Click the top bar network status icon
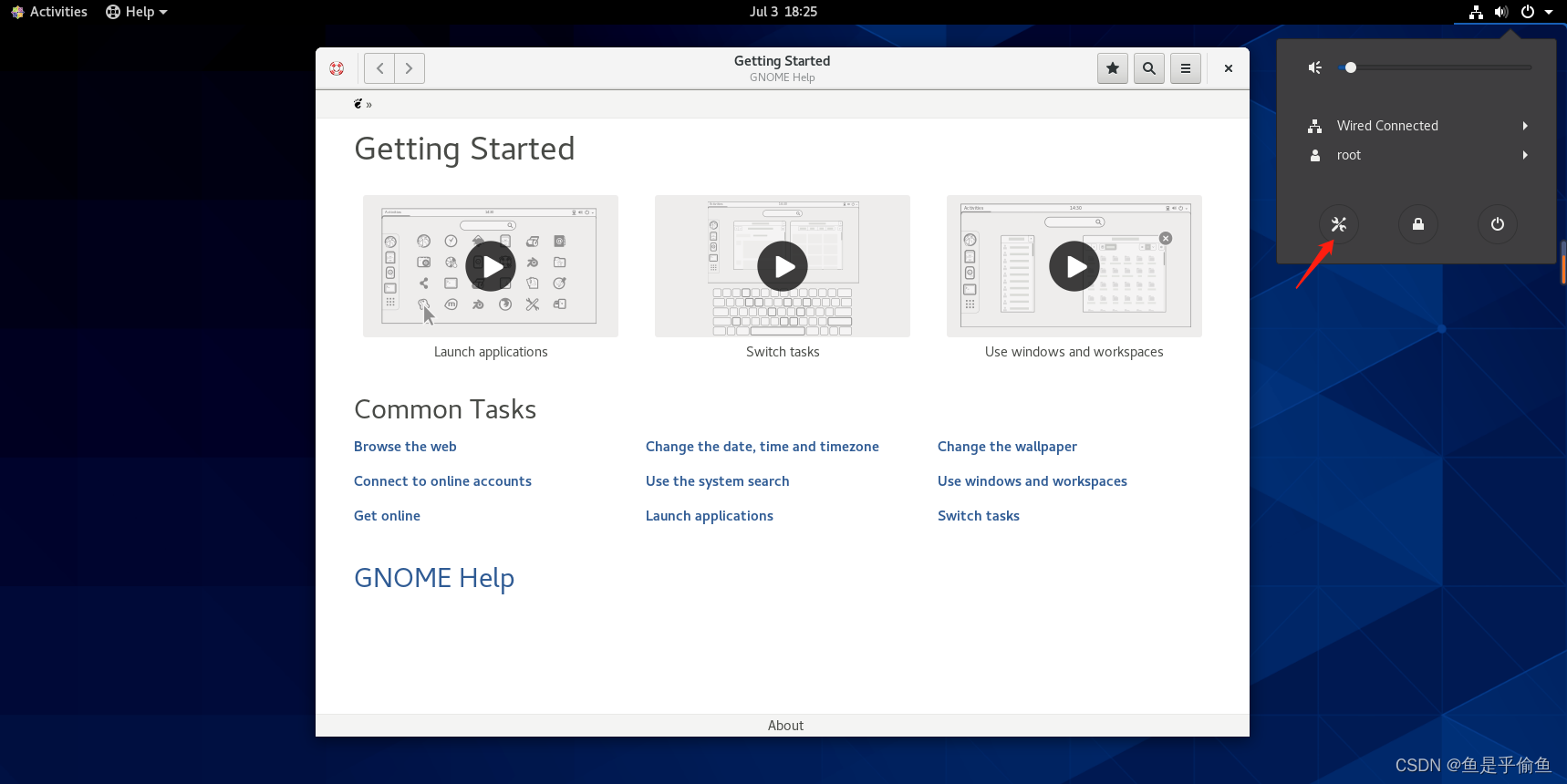Image resolution: width=1567 pixels, height=784 pixels. click(x=1477, y=12)
